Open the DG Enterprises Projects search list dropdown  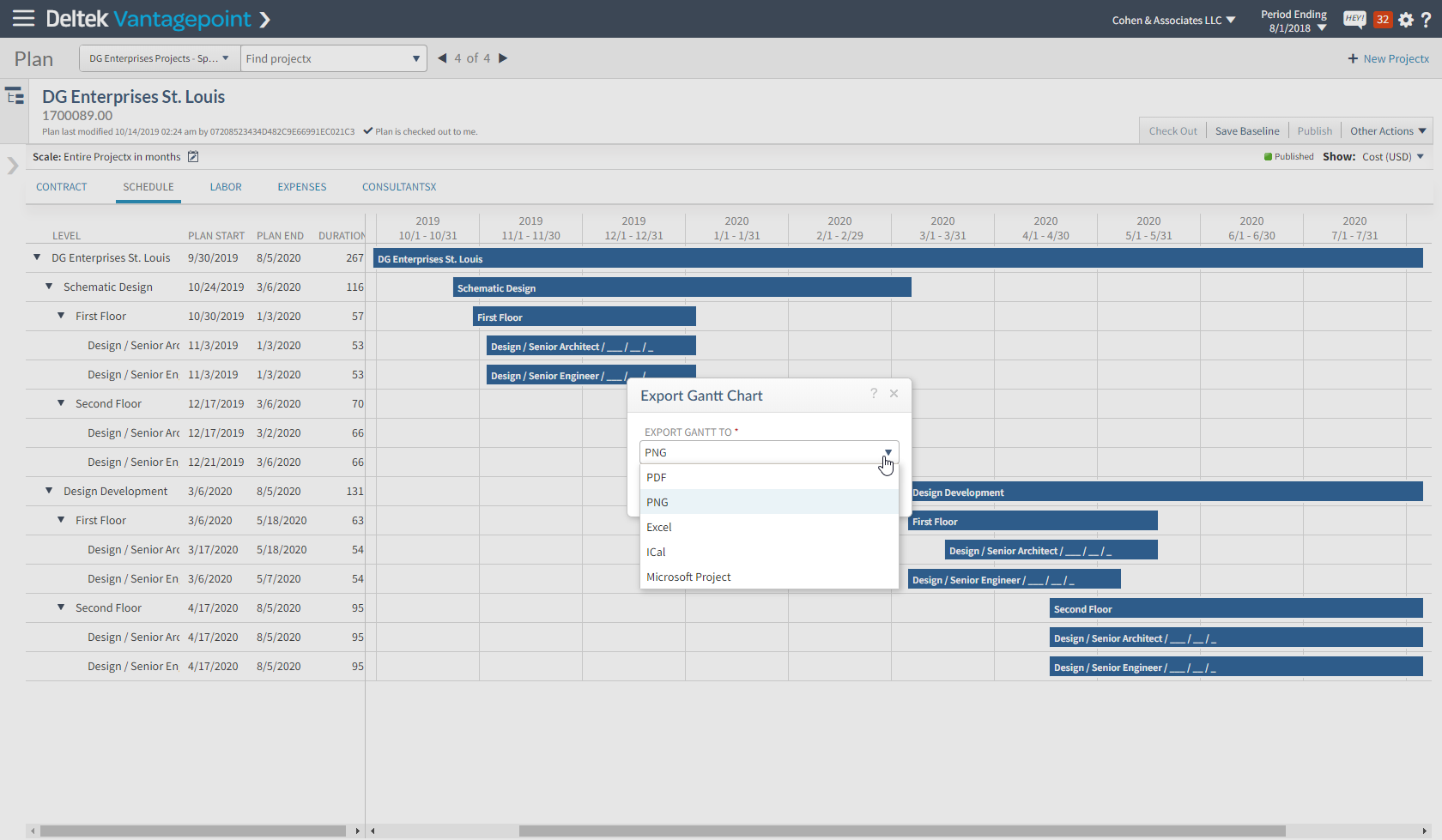click(x=160, y=58)
